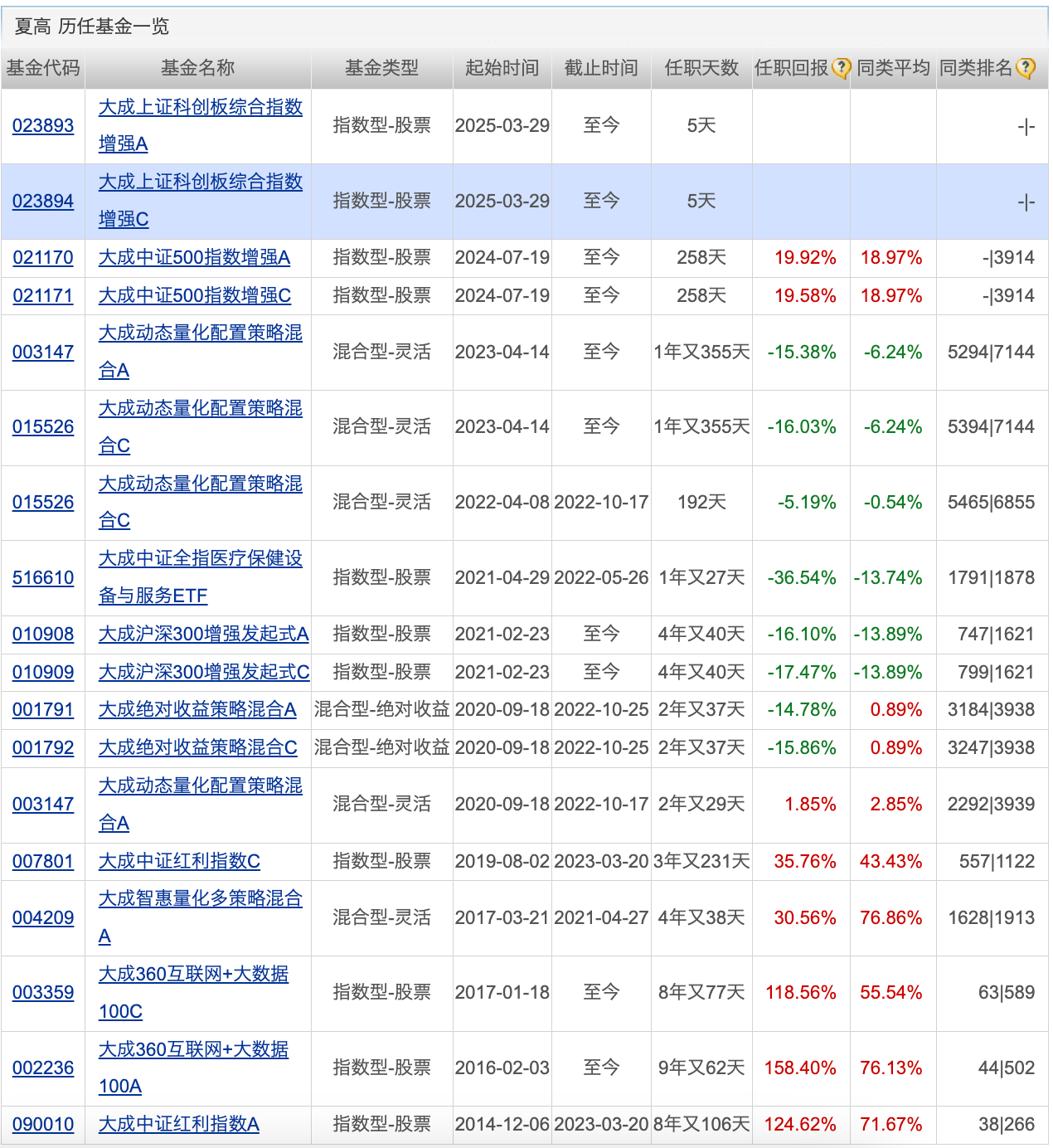Click the 同类平均 column header

(894, 68)
